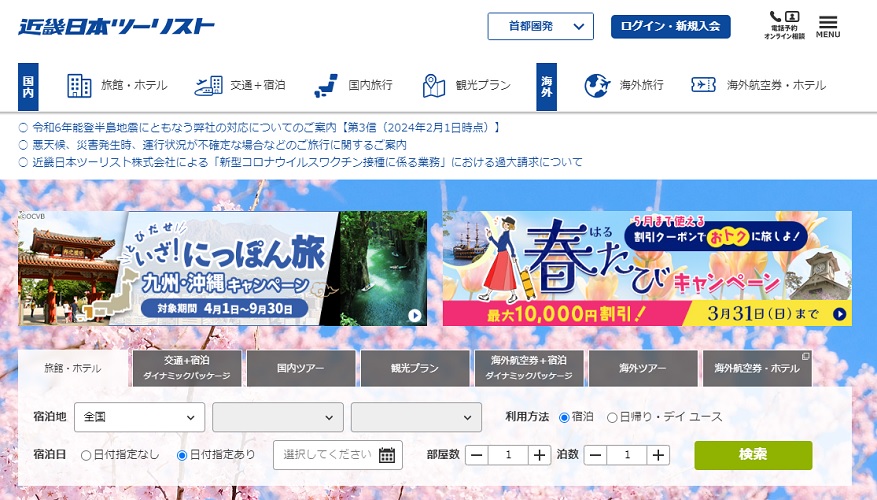Click the blue 国内 section label
Viewport: 877px width, 500px height.
coord(28,87)
